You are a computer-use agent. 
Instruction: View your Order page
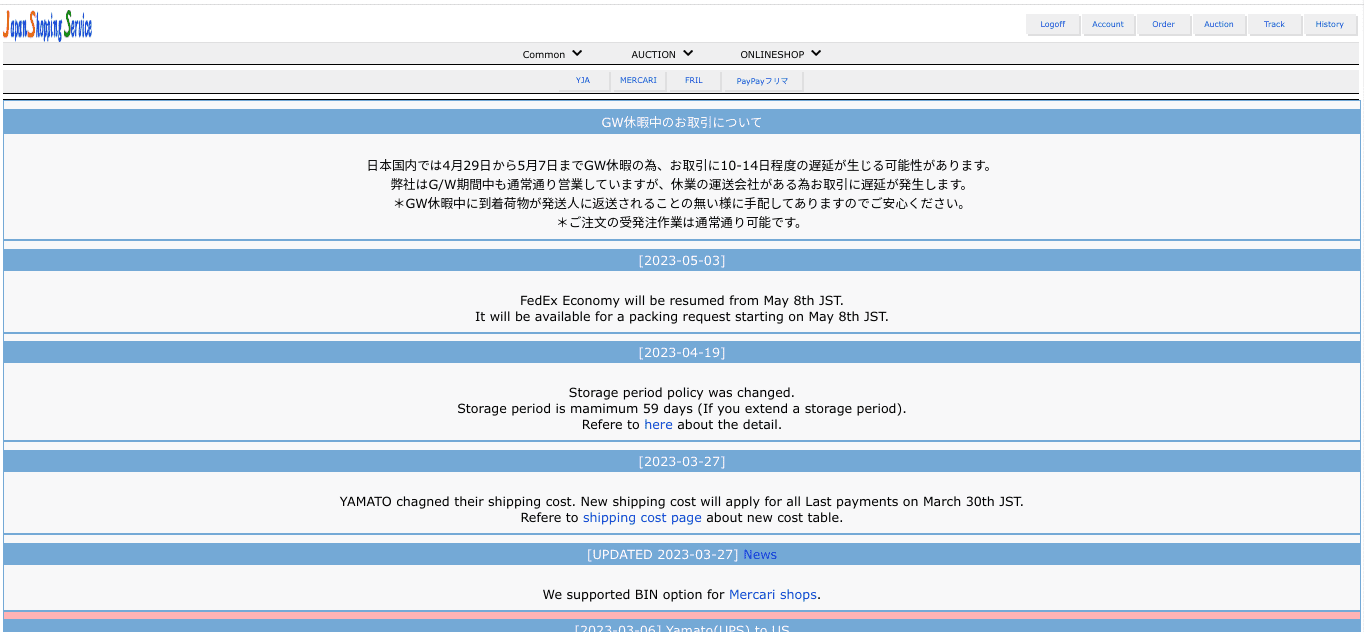point(1164,24)
